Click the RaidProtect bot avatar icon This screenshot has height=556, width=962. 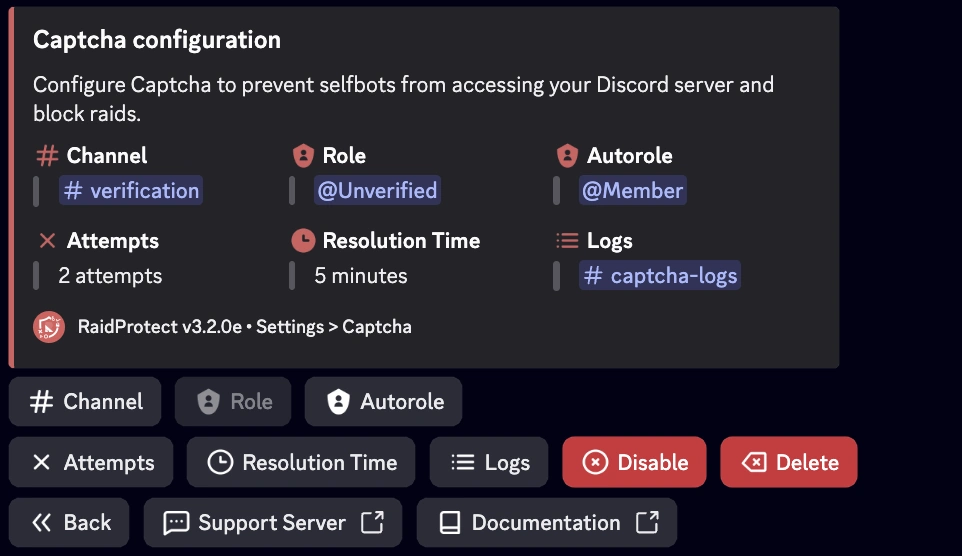(49, 327)
